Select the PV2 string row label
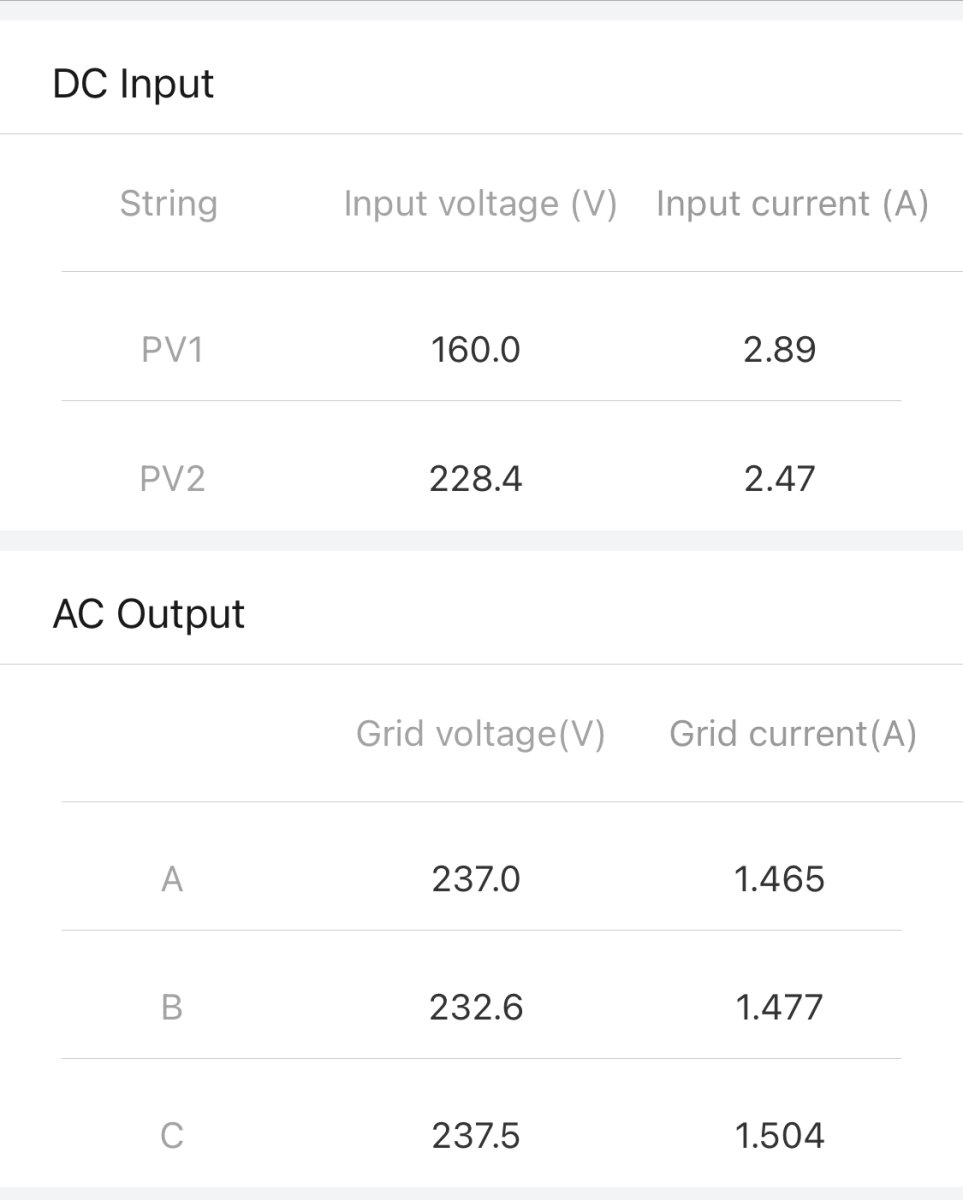 coord(172,479)
